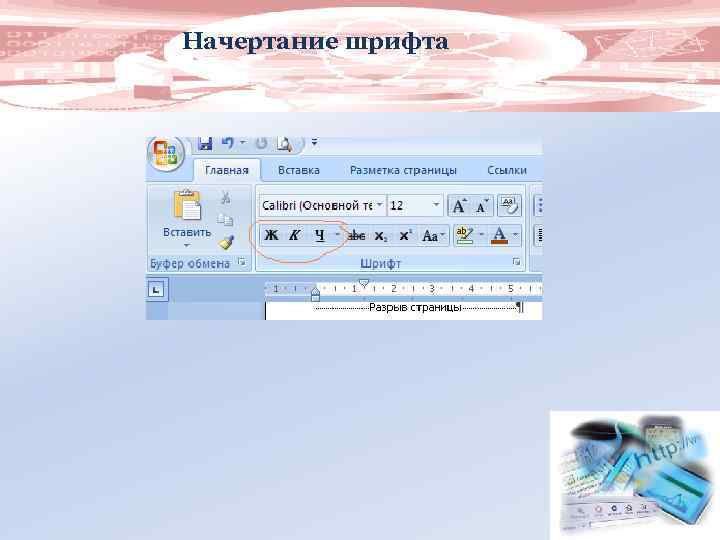This screenshot has width=720, height=540.
Task: Select the Format Painter brush icon
Action: click(x=226, y=242)
